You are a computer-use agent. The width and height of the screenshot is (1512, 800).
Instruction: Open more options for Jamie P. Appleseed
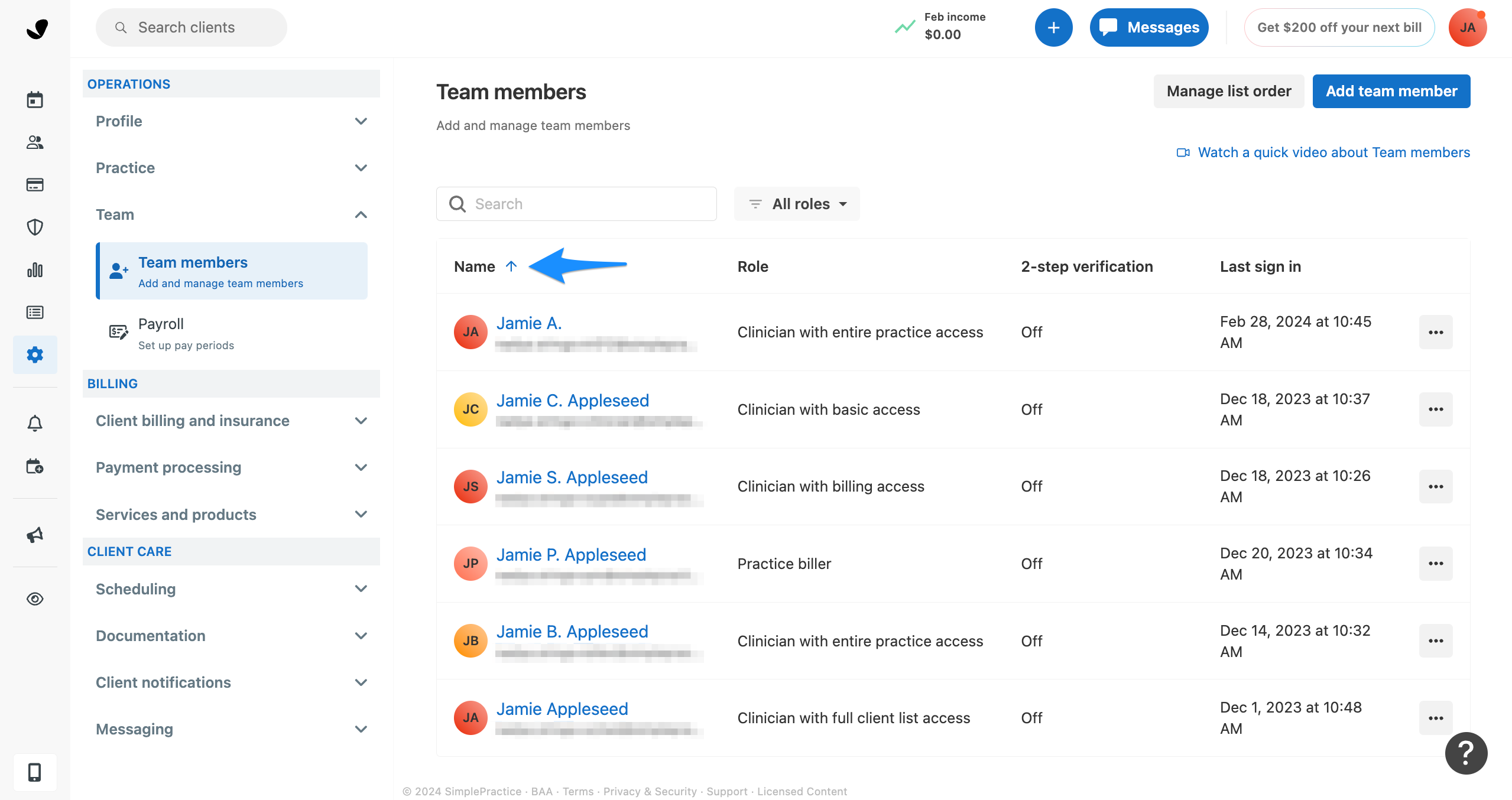pos(1436,564)
